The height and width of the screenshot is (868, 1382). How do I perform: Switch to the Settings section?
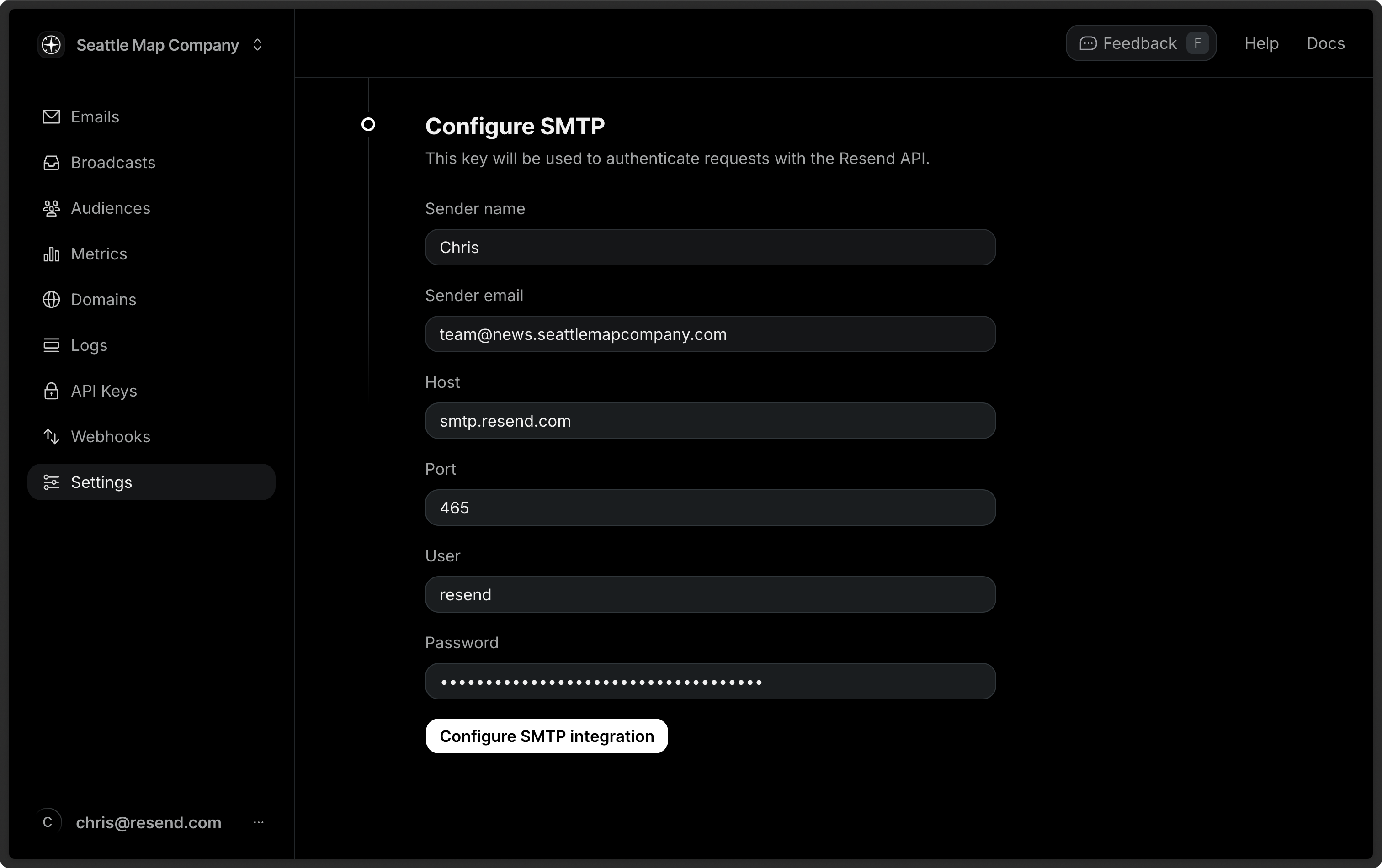[x=101, y=482]
